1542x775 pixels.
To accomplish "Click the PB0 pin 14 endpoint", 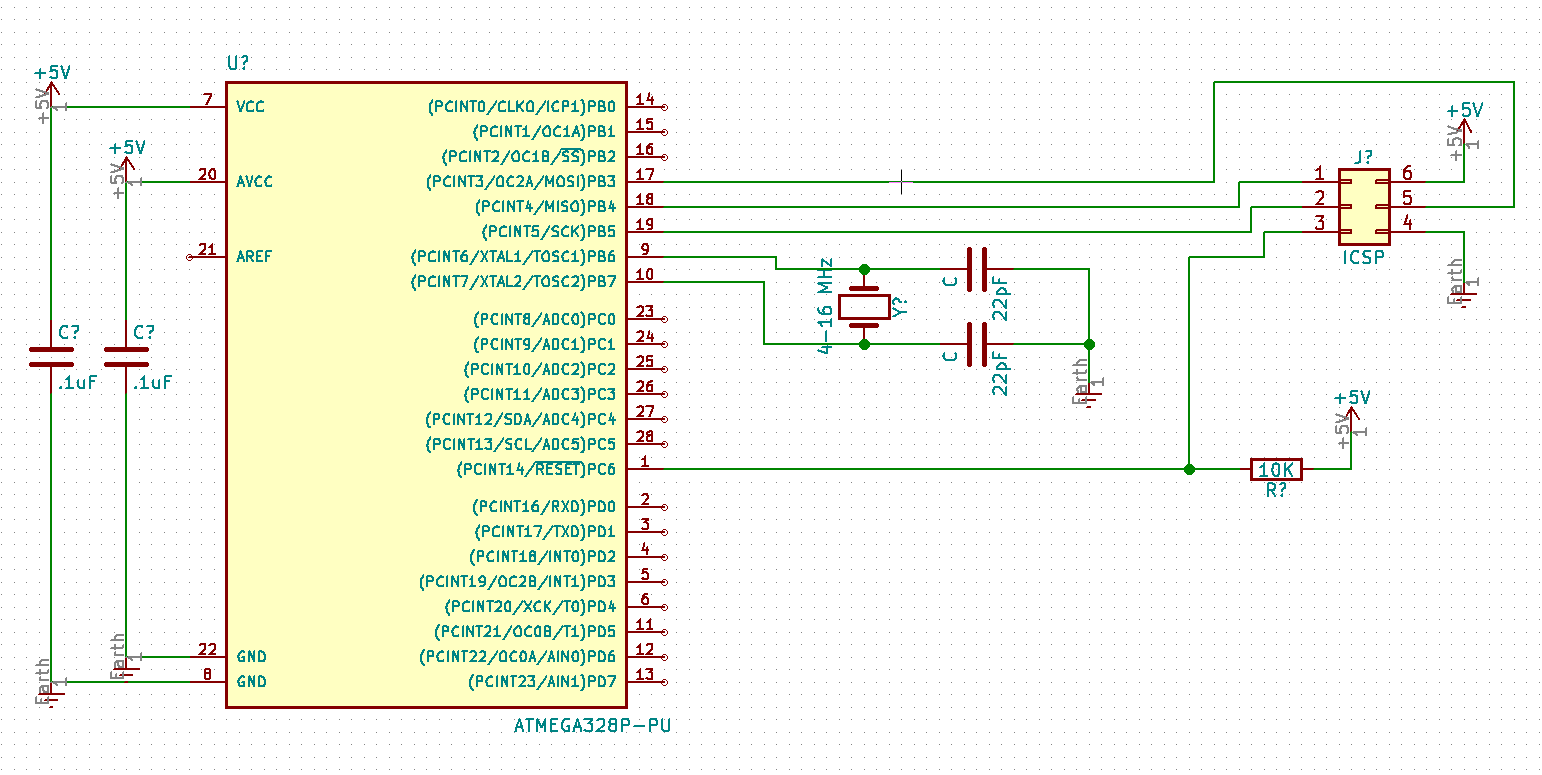I will pos(663,107).
